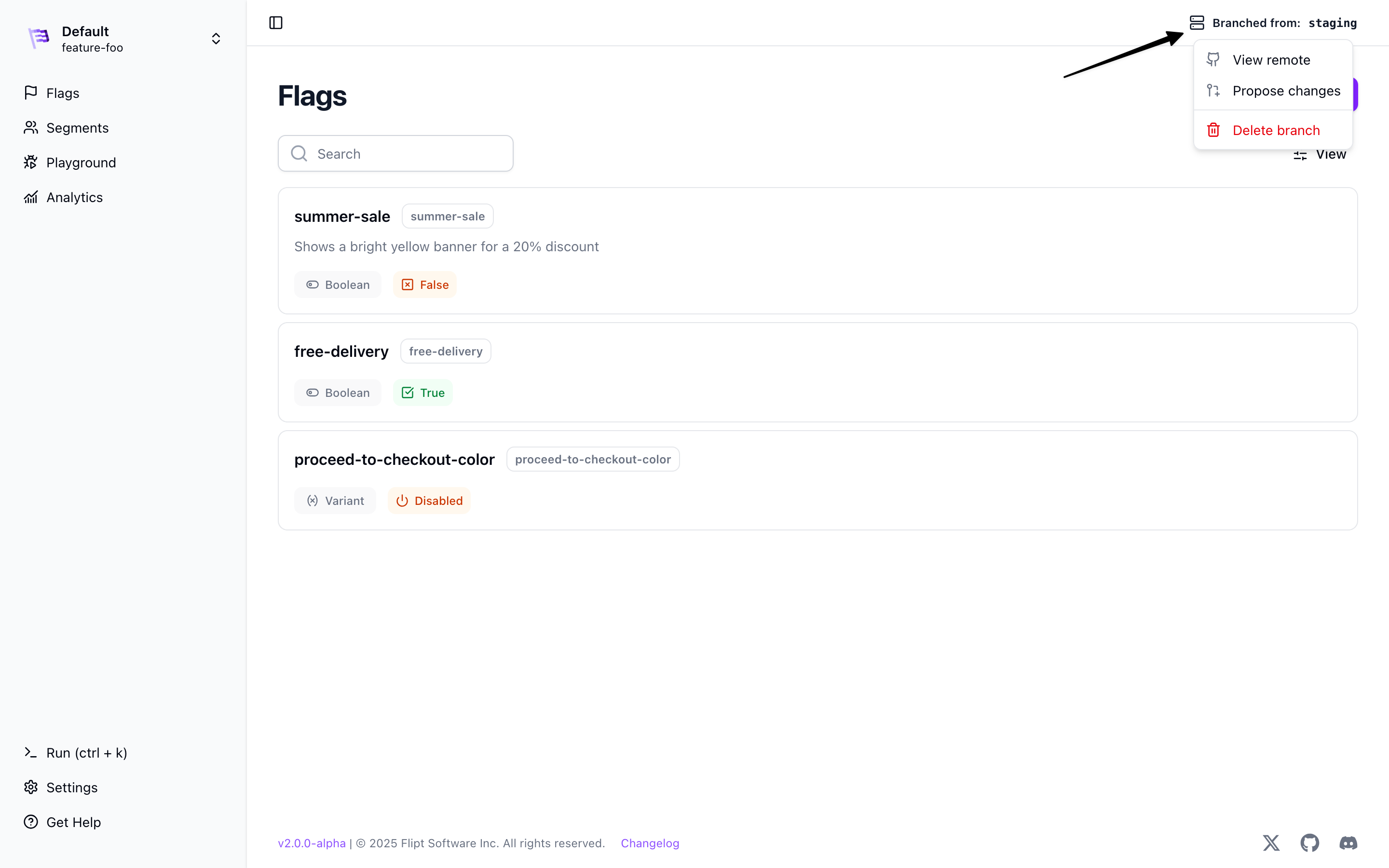Toggle the sidebar panel icon
Image resolution: width=1389 pixels, height=868 pixels.
pos(275,22)
